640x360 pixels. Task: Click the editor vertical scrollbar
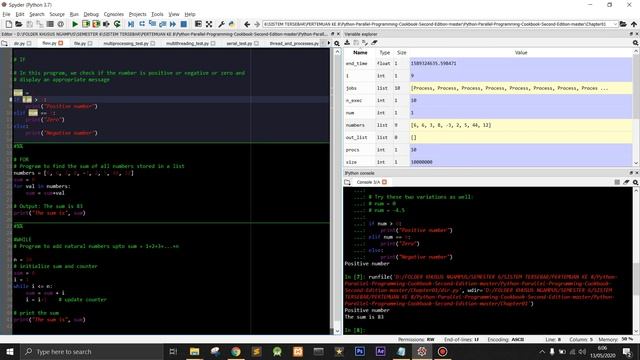tap(337, 191)
